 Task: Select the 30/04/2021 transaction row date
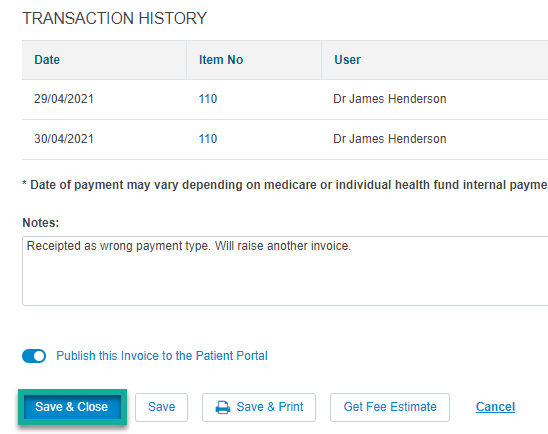tap(64, 139)
